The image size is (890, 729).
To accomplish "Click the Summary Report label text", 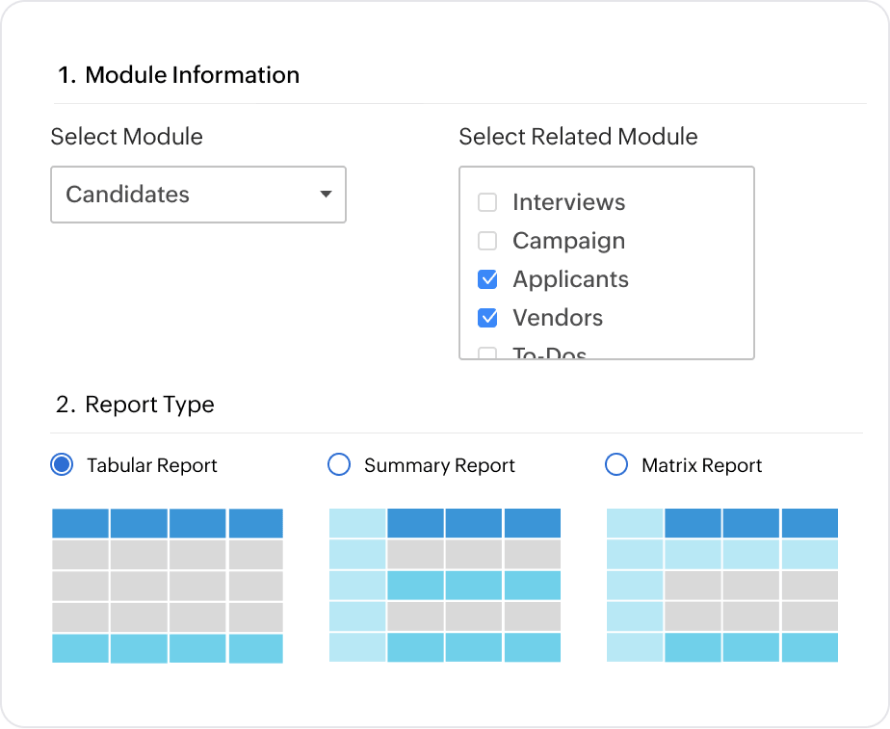I will click(x=439, y=466).
